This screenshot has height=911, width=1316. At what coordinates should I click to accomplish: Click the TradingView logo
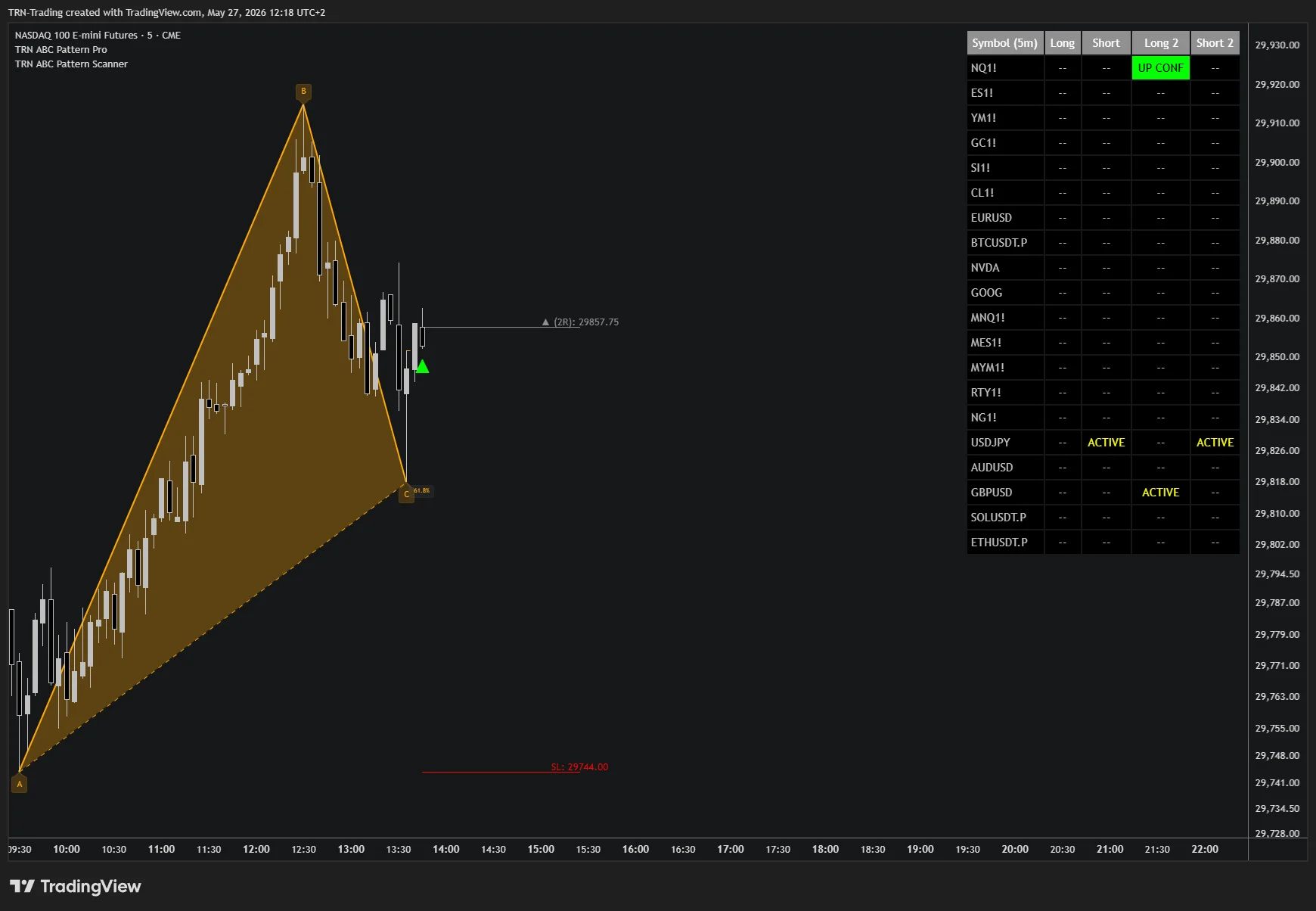coord(76,886)
